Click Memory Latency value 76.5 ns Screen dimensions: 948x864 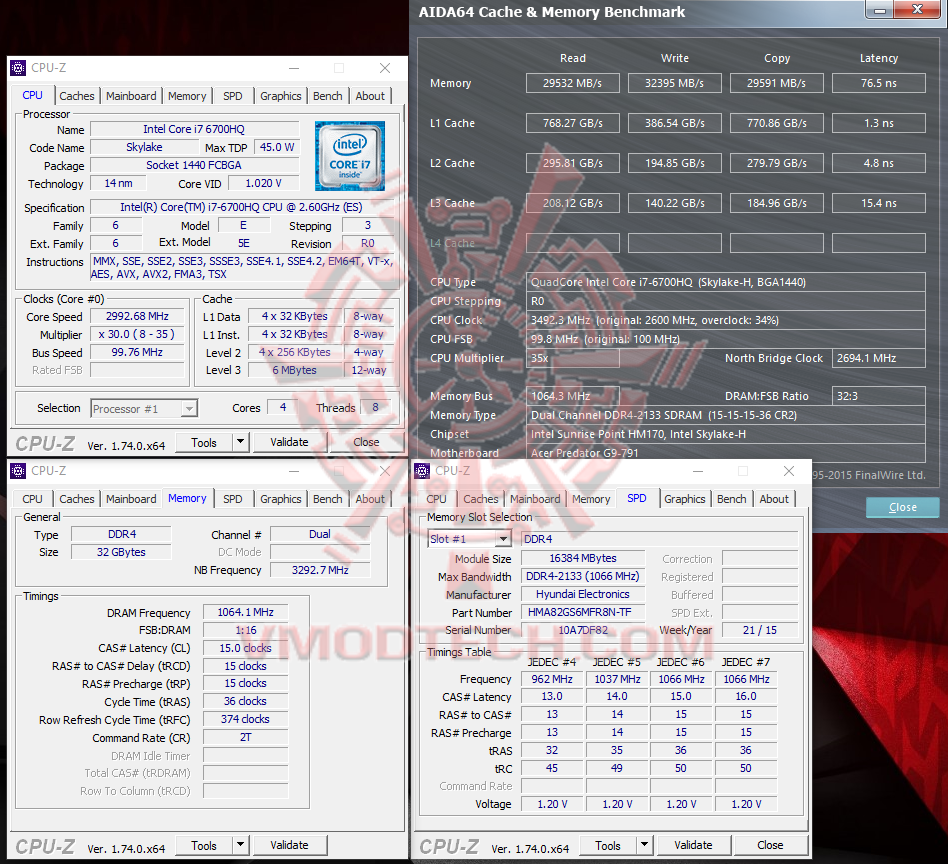tap(879, 83)
